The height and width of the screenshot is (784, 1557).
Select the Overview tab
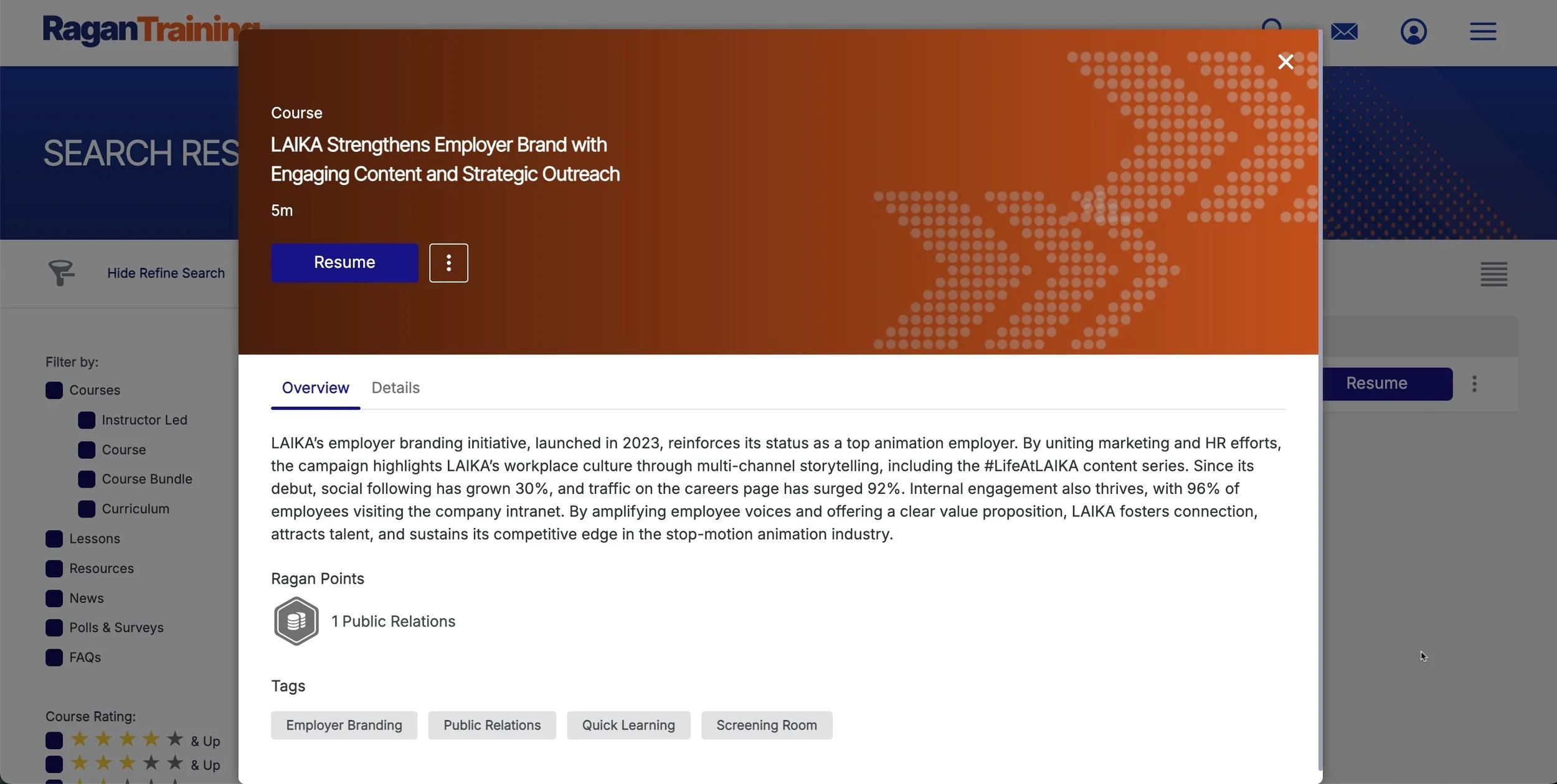click(x=315, y=388)
